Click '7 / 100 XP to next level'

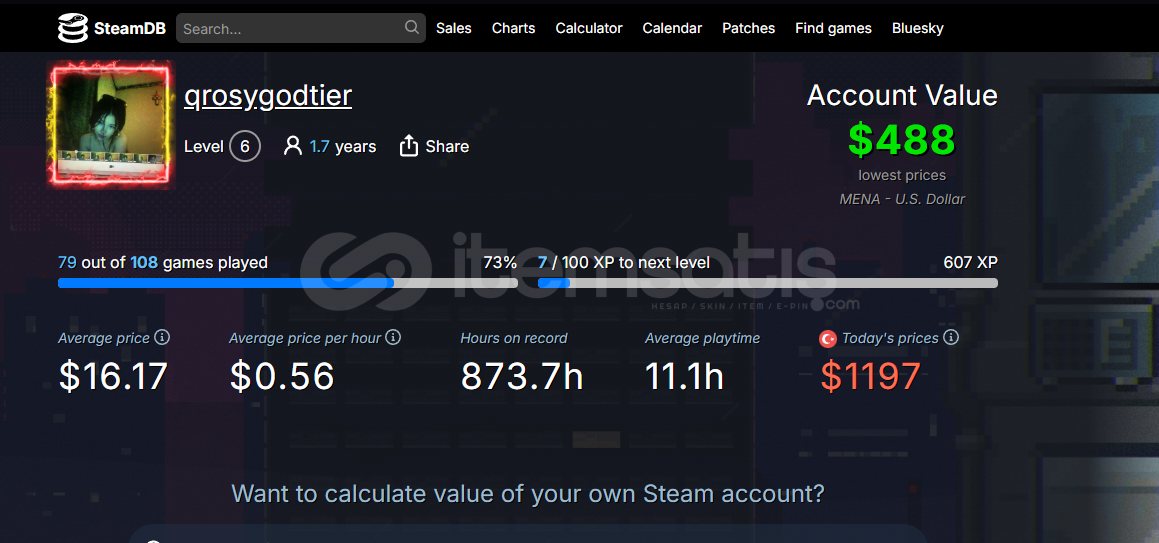(624, 262)
